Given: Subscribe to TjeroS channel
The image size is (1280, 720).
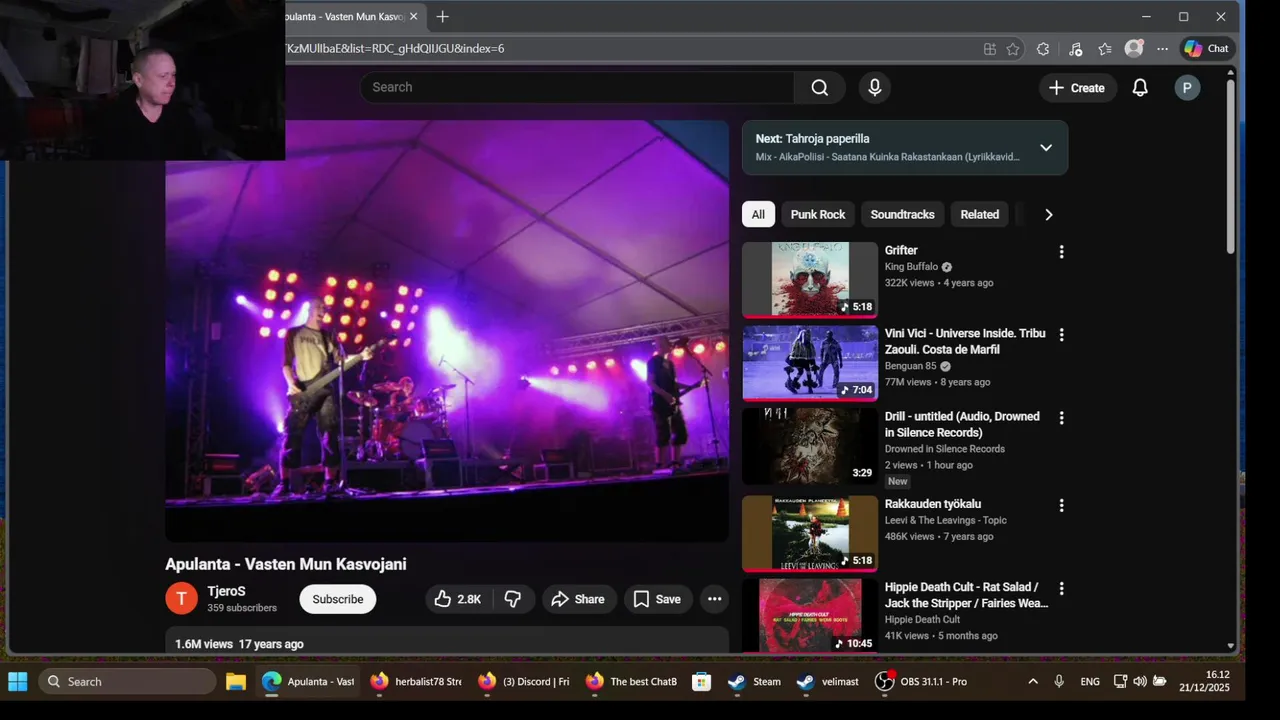Looking at the screenshot, I should click(x=338, y=599).
